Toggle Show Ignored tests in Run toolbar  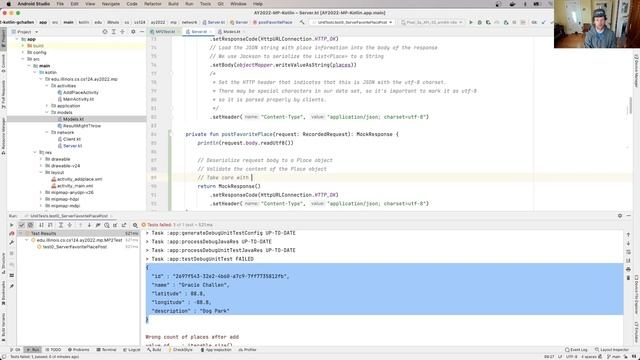(x=30, y=225)
